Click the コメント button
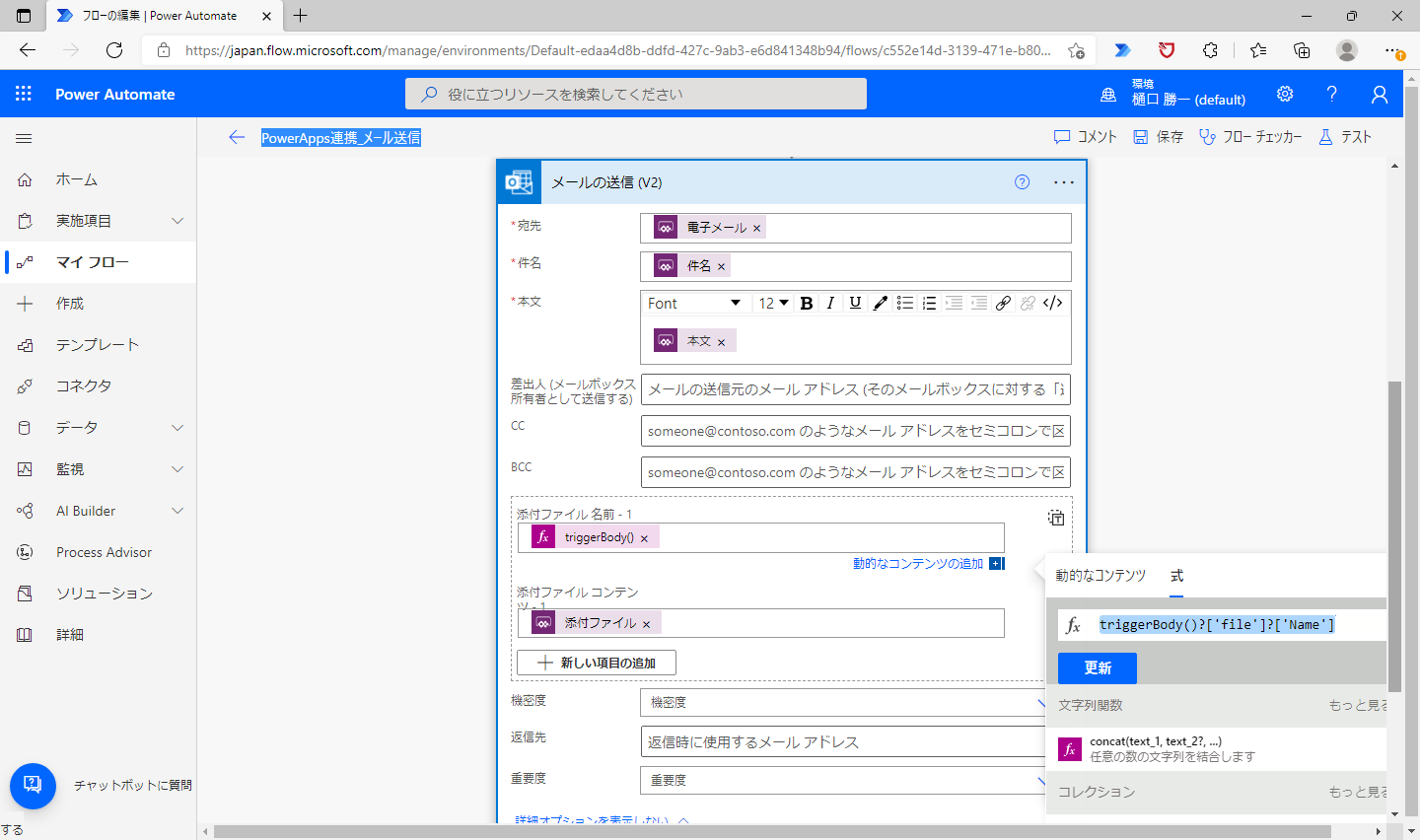Screen dimensions: 1420x840 [x=1086, y=137]
